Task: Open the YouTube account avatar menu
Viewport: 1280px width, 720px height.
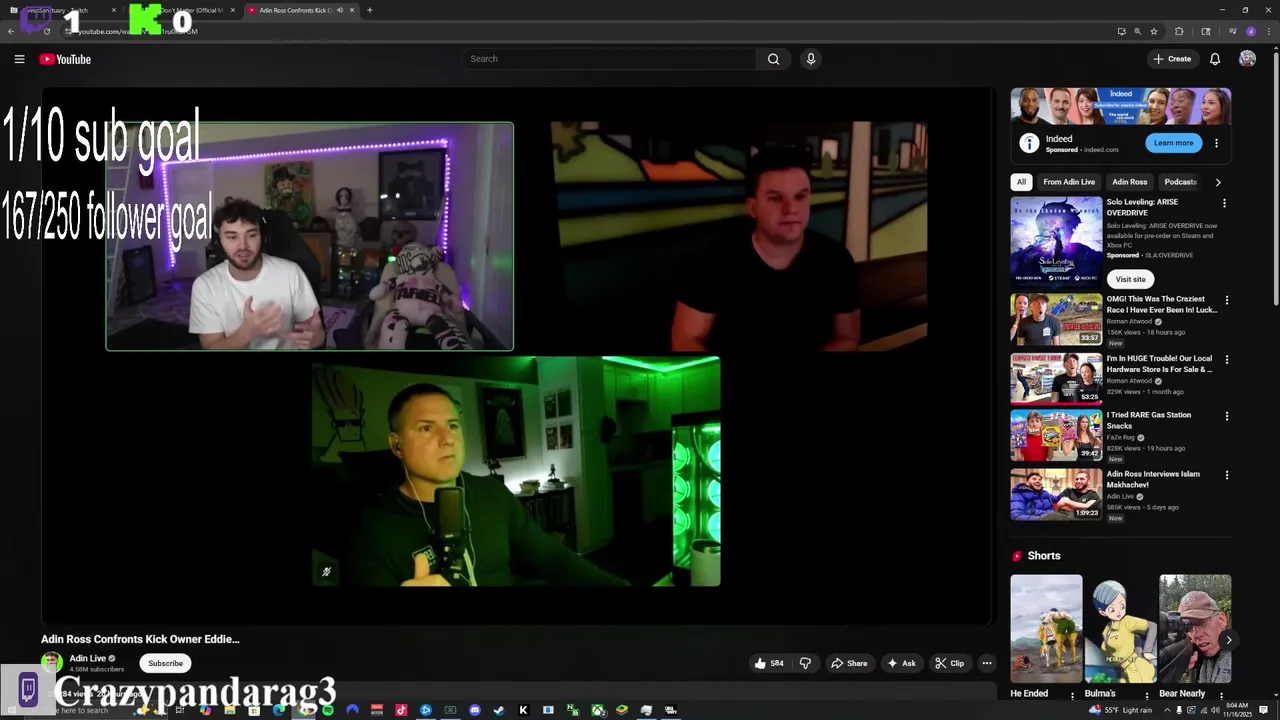Action: click(x=1247, y=59)
